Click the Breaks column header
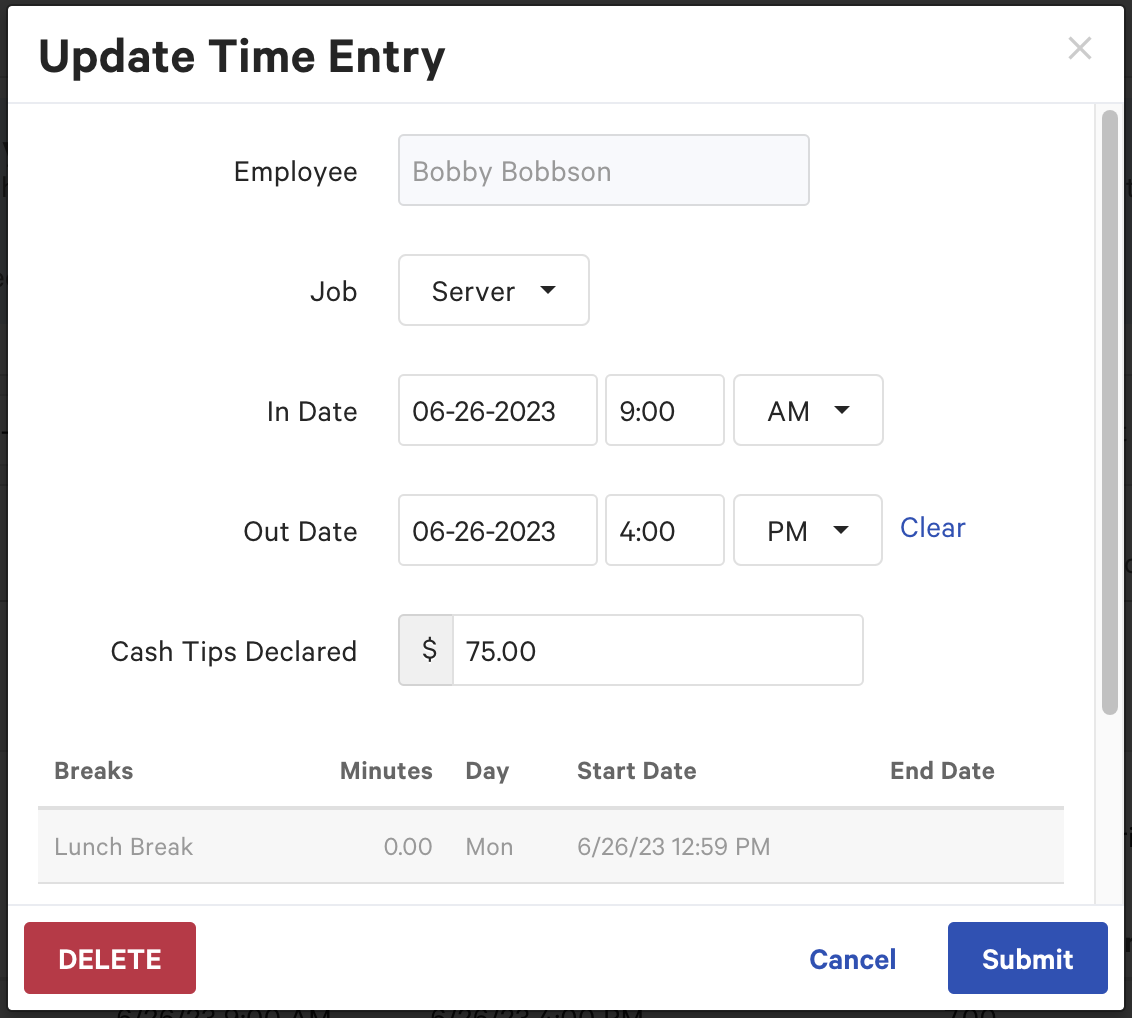Image resolution: width=1132 pixels, height=1018 pixels. [x=93, y=770]
